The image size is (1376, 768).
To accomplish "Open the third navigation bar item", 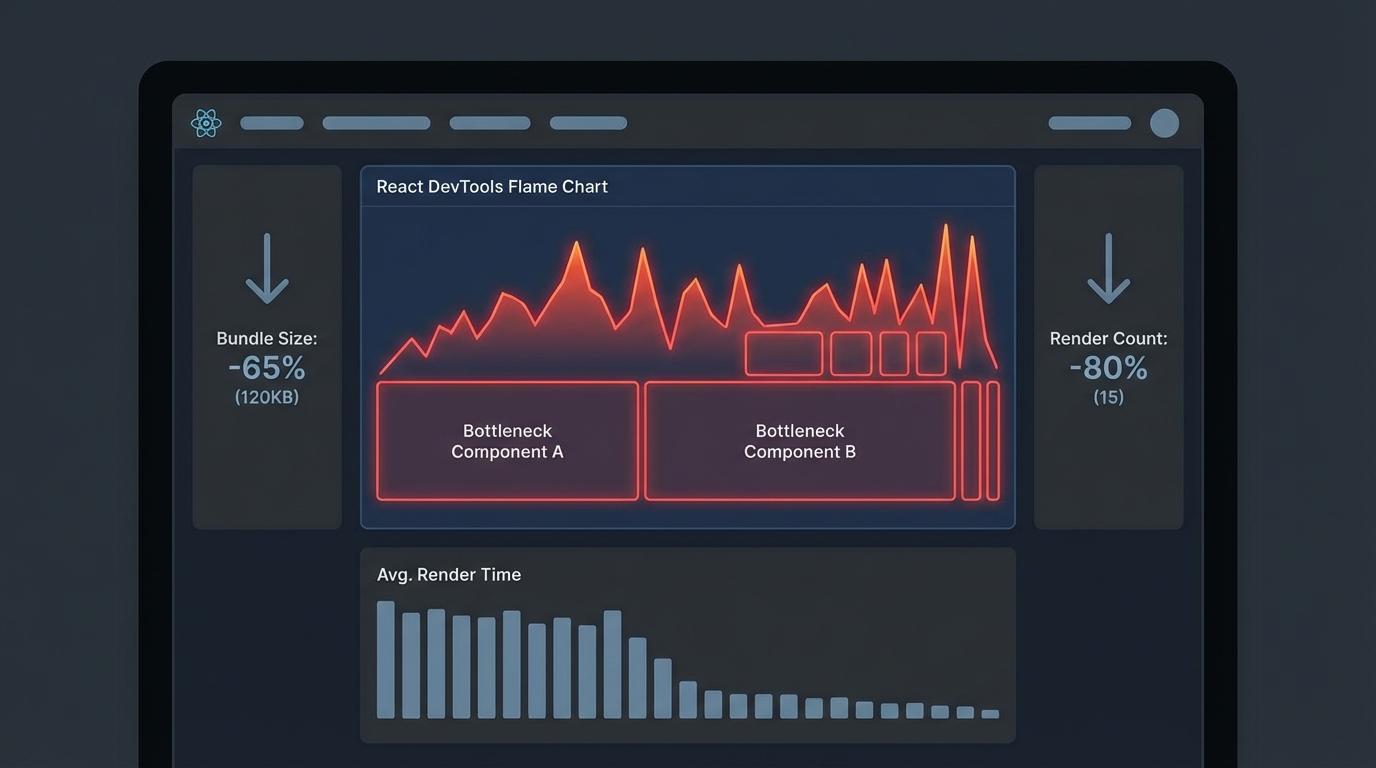I will coord(490,123).
